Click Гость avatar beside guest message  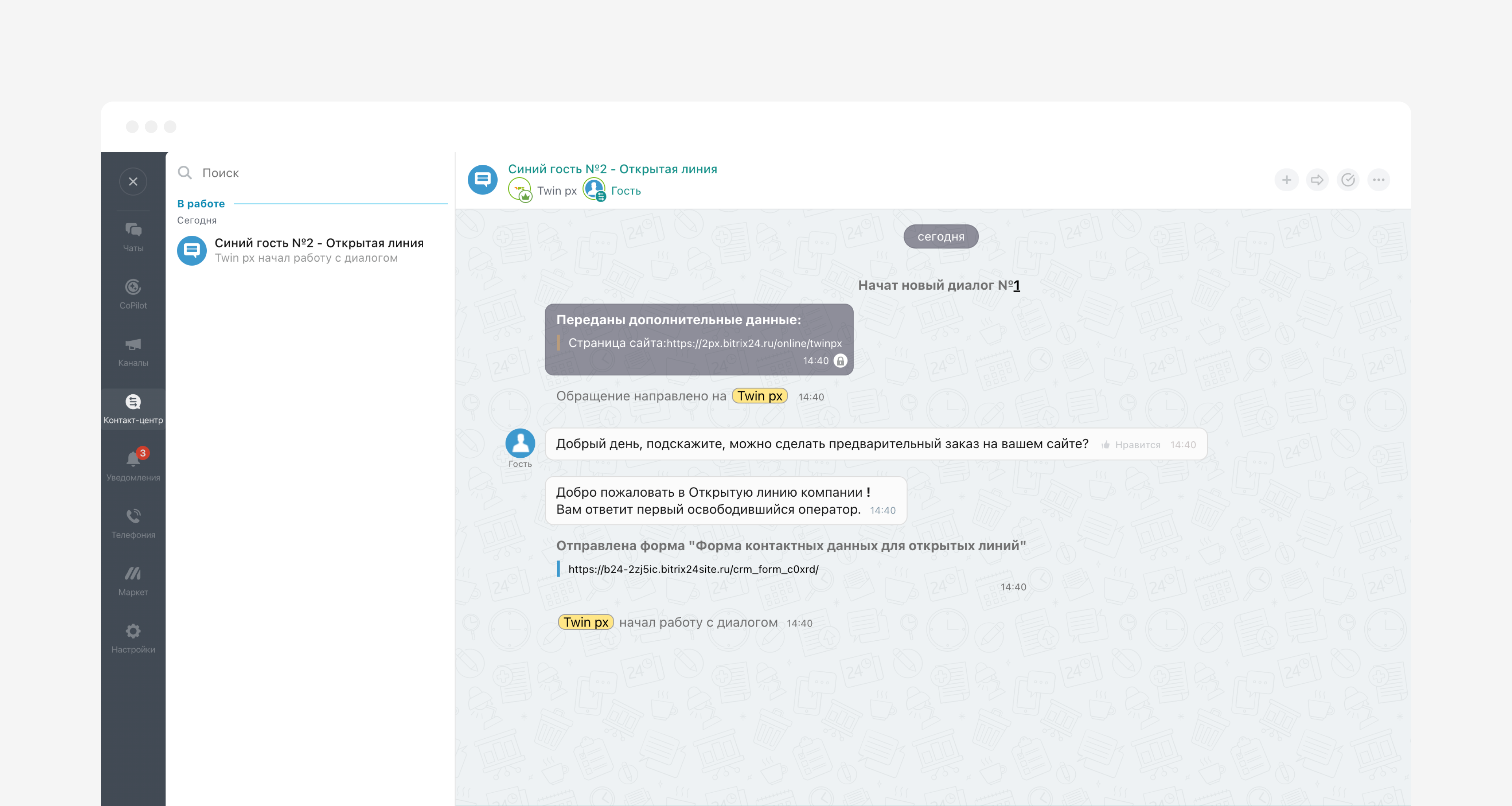tap(520, 443)
